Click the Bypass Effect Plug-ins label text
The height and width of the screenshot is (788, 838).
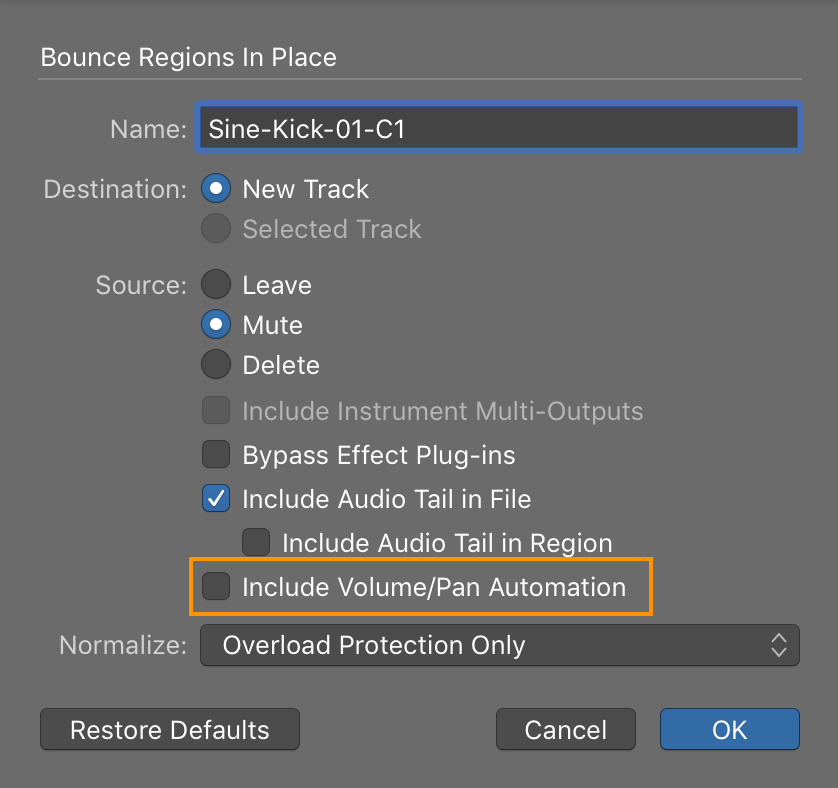pyautogui.click(x=378, y=455)
